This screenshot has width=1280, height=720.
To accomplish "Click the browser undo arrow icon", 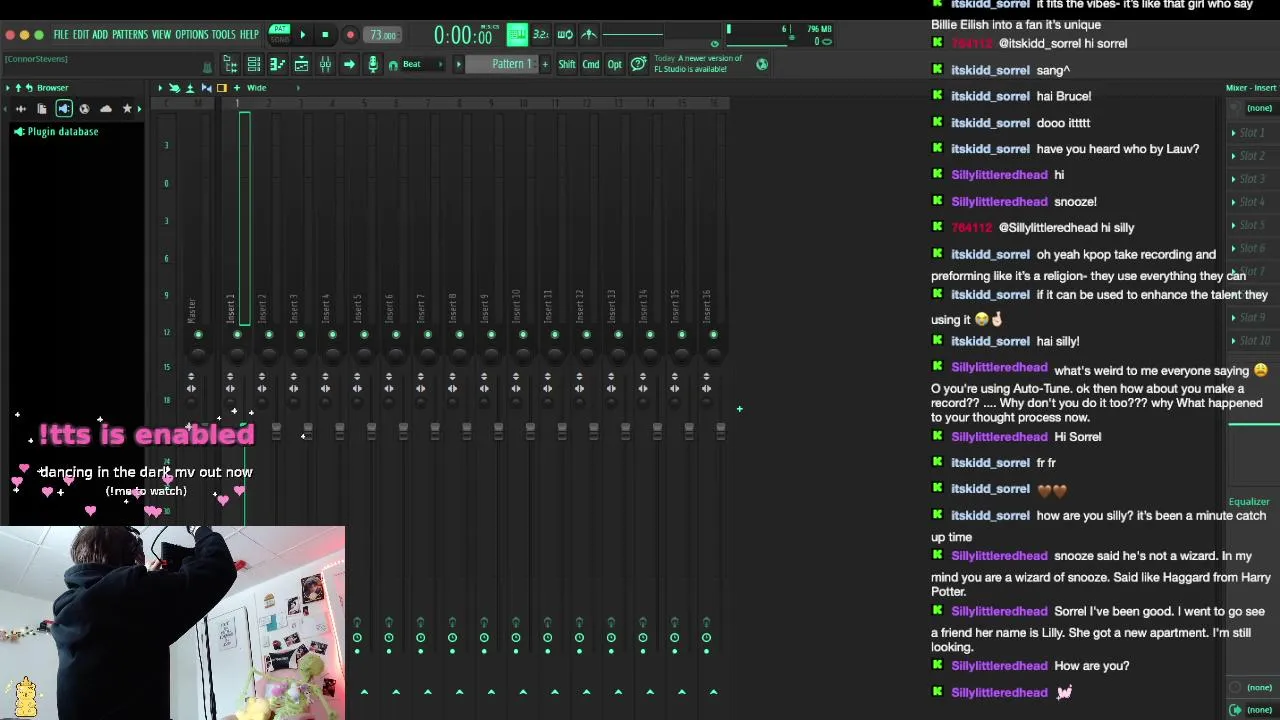I will coord(29,88).
